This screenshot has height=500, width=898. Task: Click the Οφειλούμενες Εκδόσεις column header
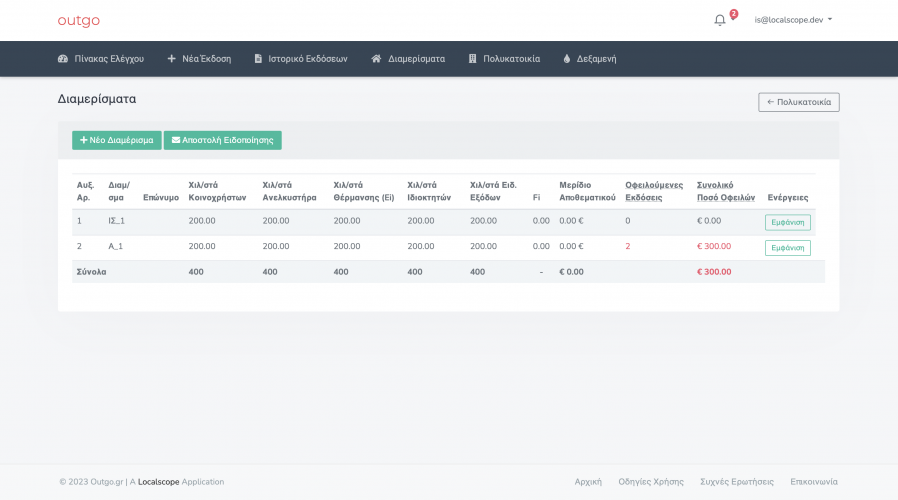[x=654, y=191]
